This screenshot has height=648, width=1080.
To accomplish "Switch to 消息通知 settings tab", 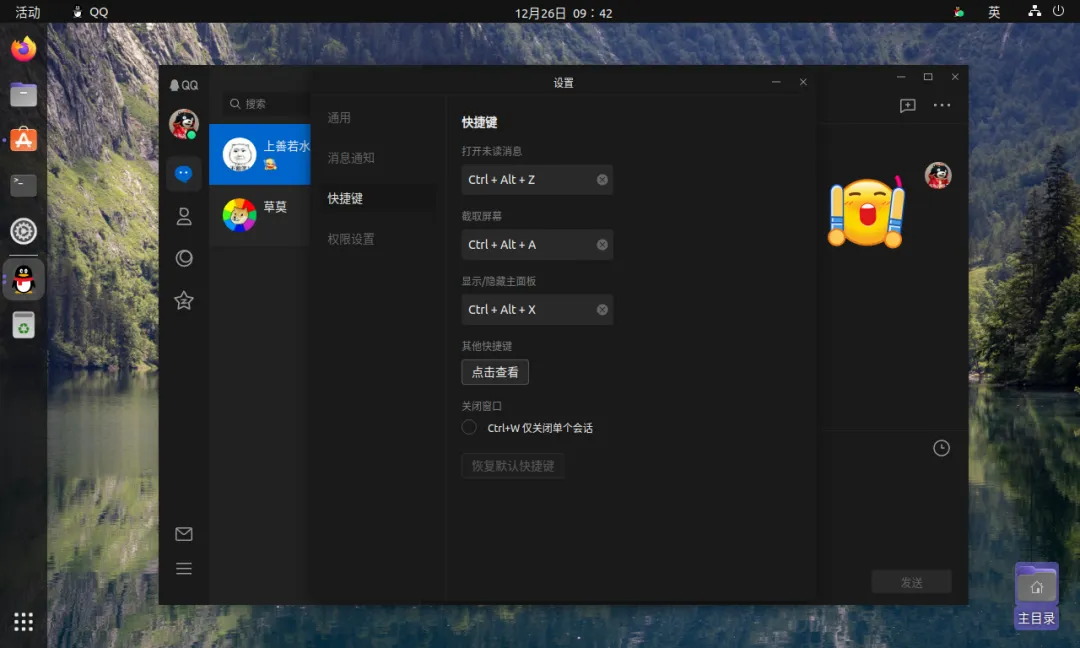I will (x=351, y=158).
